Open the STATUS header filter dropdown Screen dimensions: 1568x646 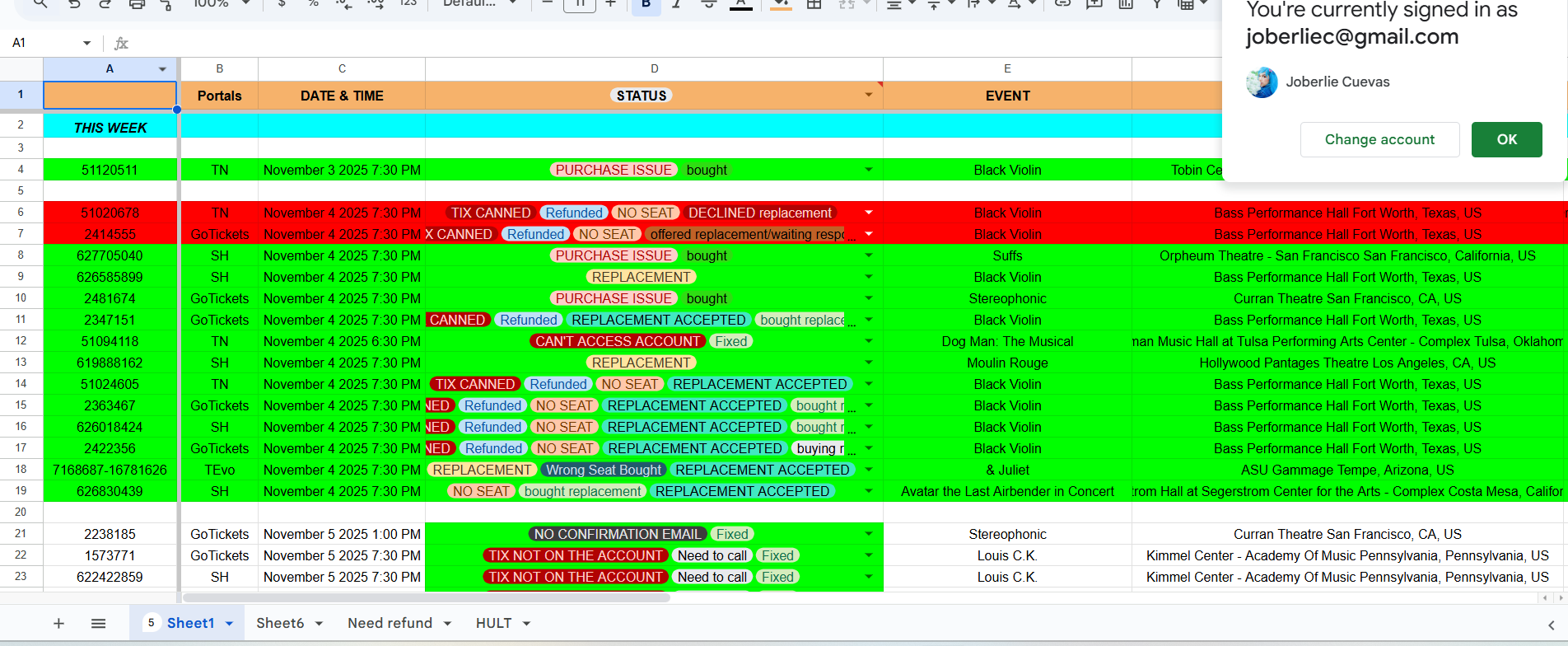click(868, 96)
